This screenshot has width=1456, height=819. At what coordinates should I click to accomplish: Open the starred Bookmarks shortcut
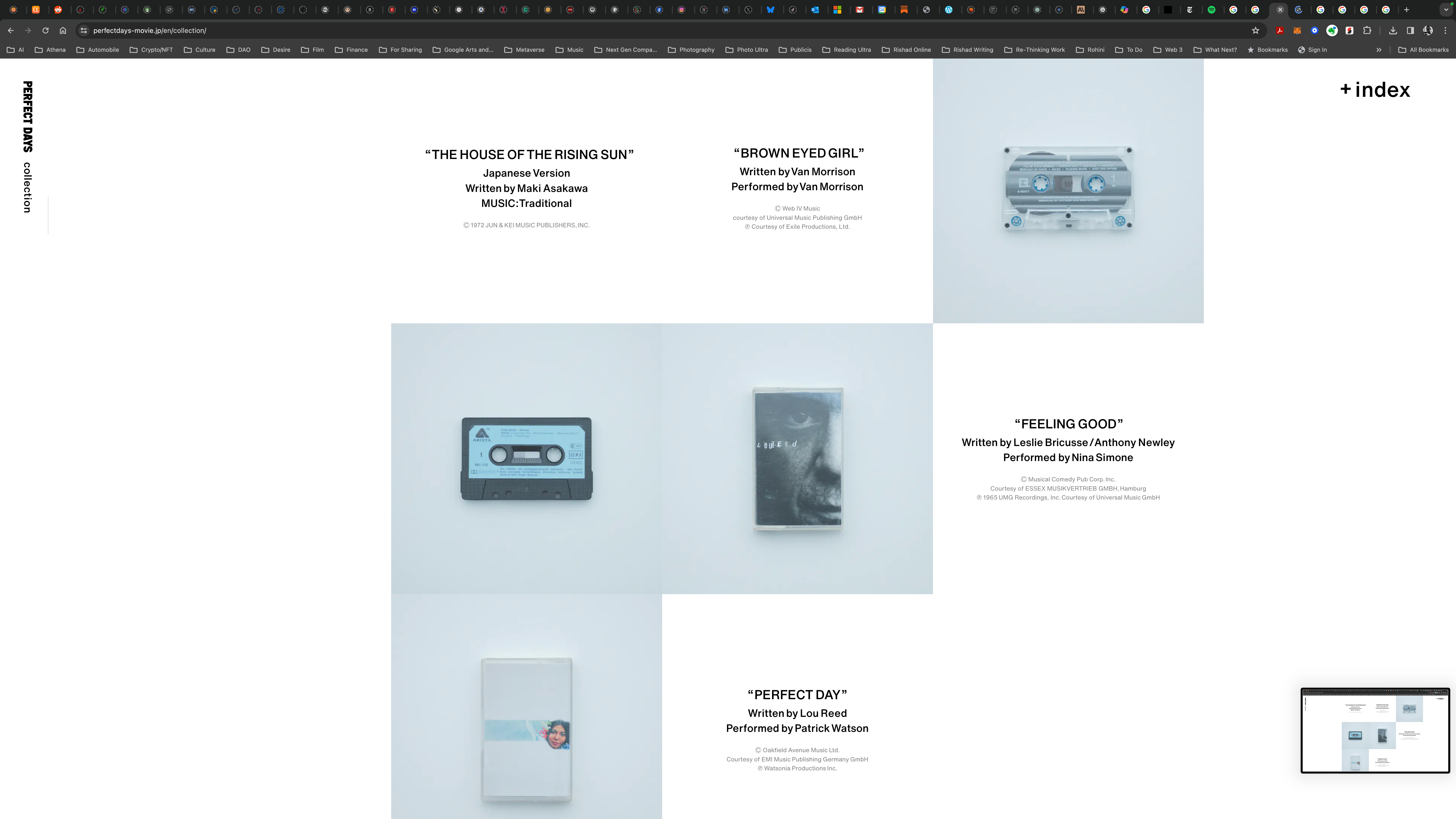(1267, 50)
